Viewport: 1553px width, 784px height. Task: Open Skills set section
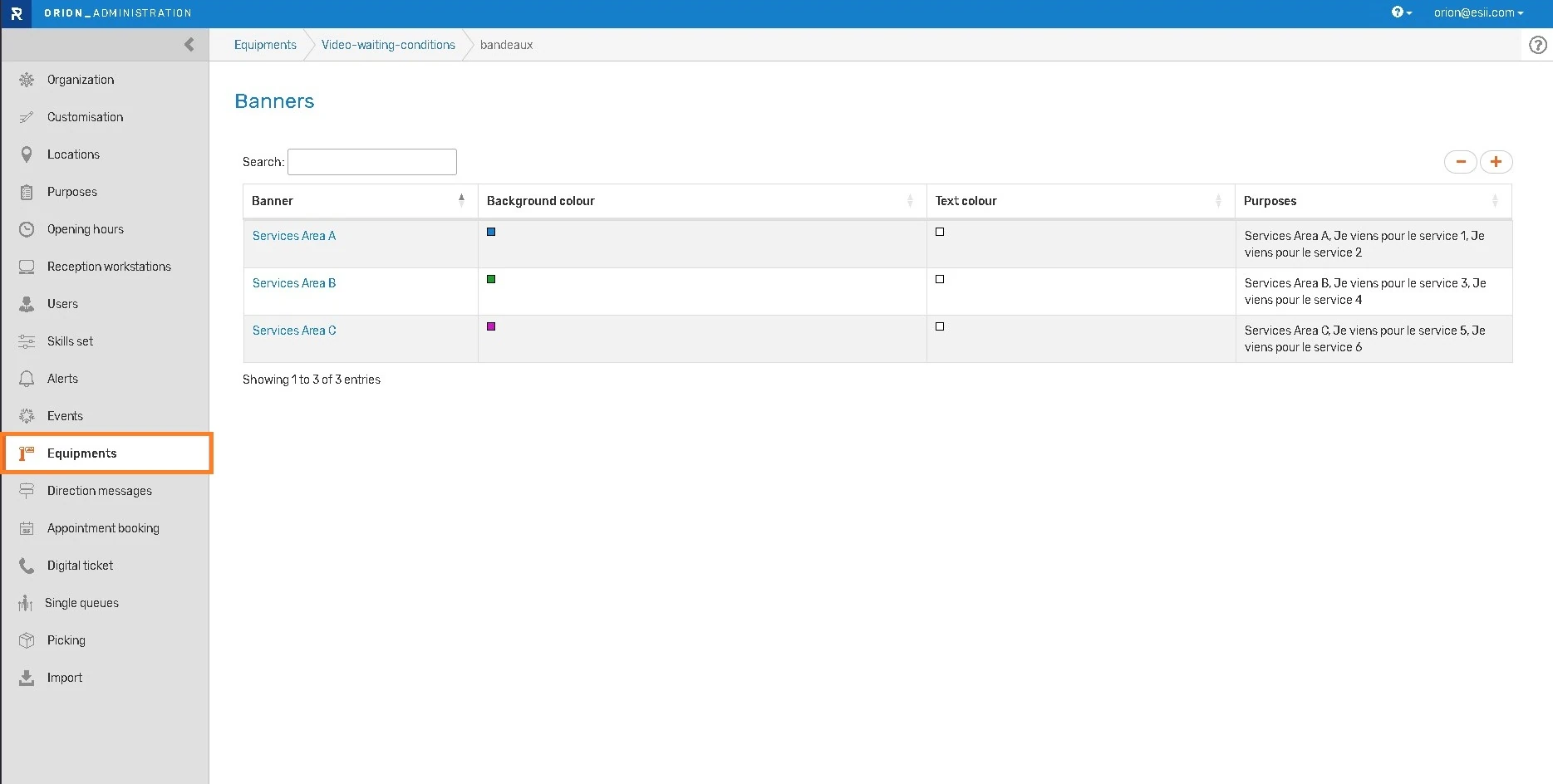tap(70, 341)
